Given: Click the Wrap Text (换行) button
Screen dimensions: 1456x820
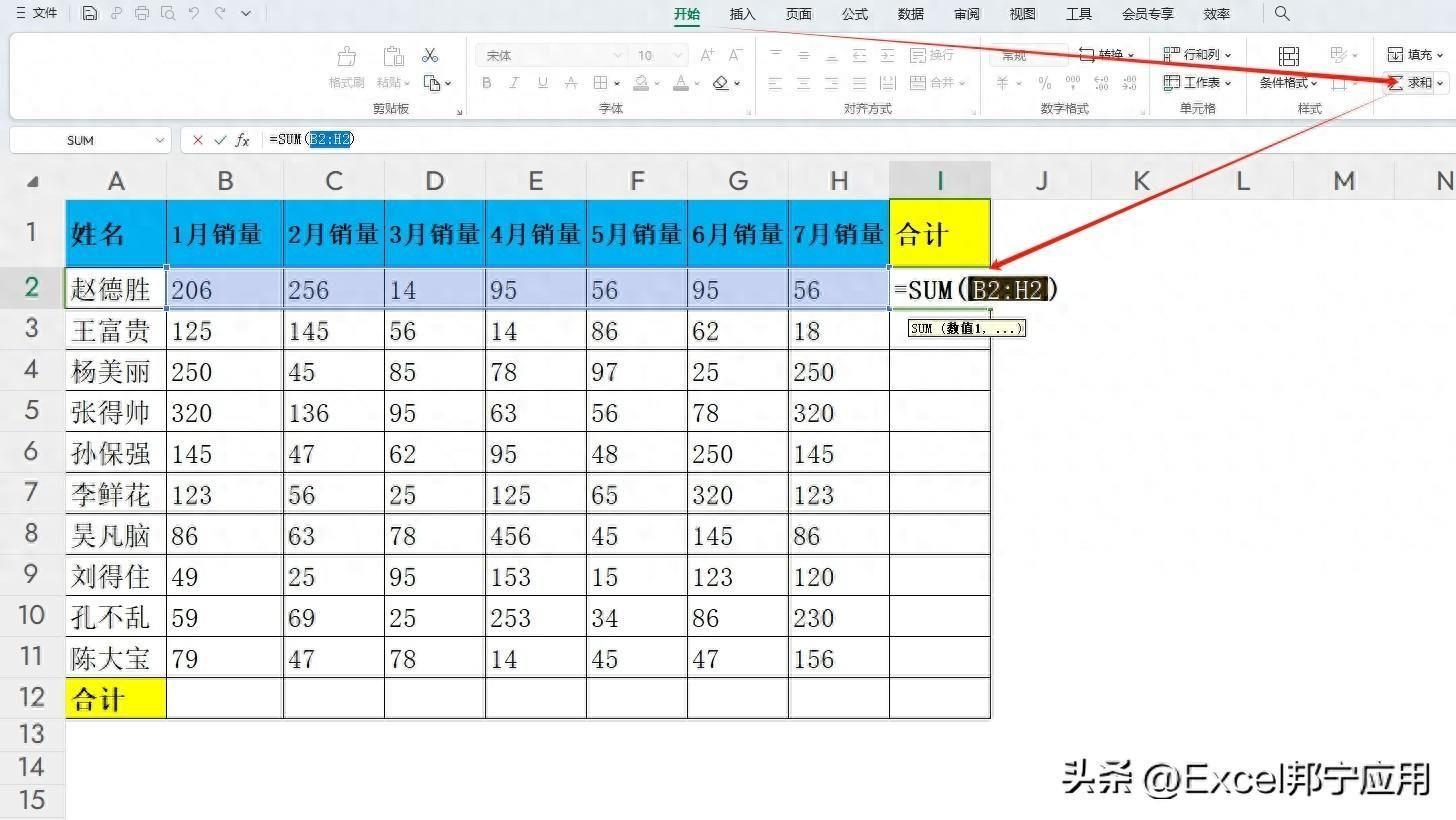Looking at the screenshot, I should [x=932, y=55].
